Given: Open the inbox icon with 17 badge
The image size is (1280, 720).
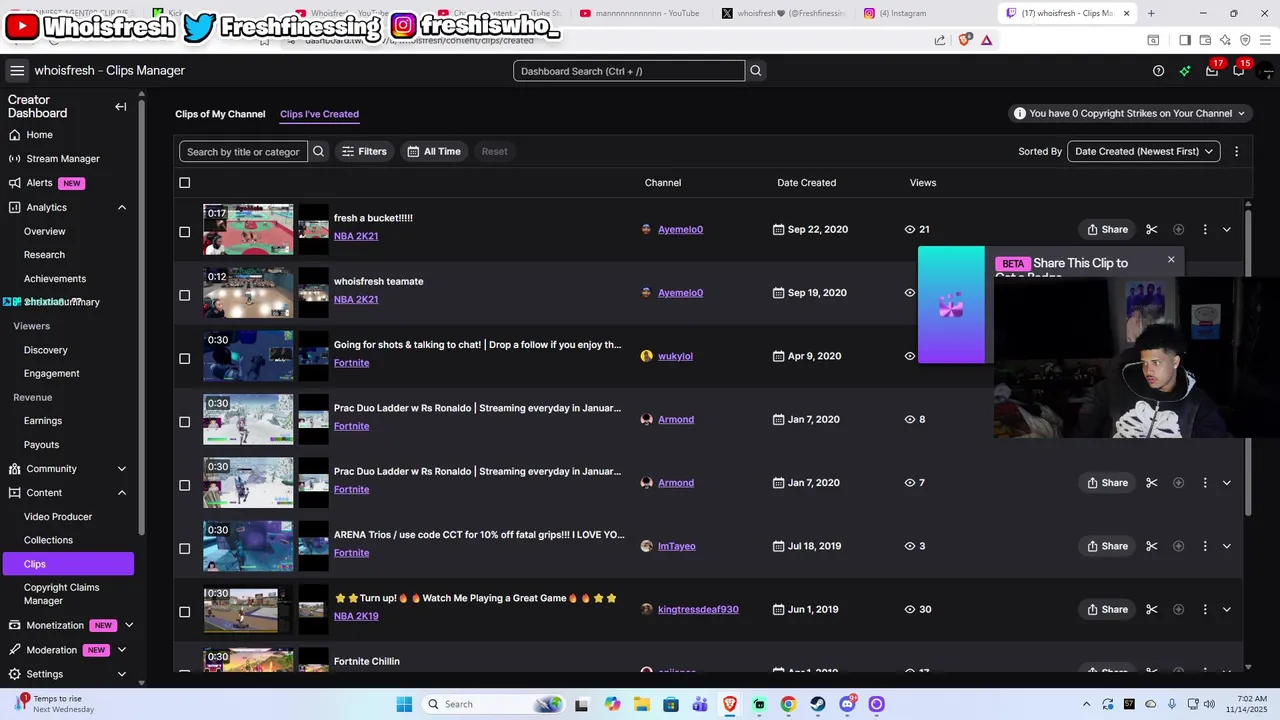Looking at the screenshot, I should 1212,70.
